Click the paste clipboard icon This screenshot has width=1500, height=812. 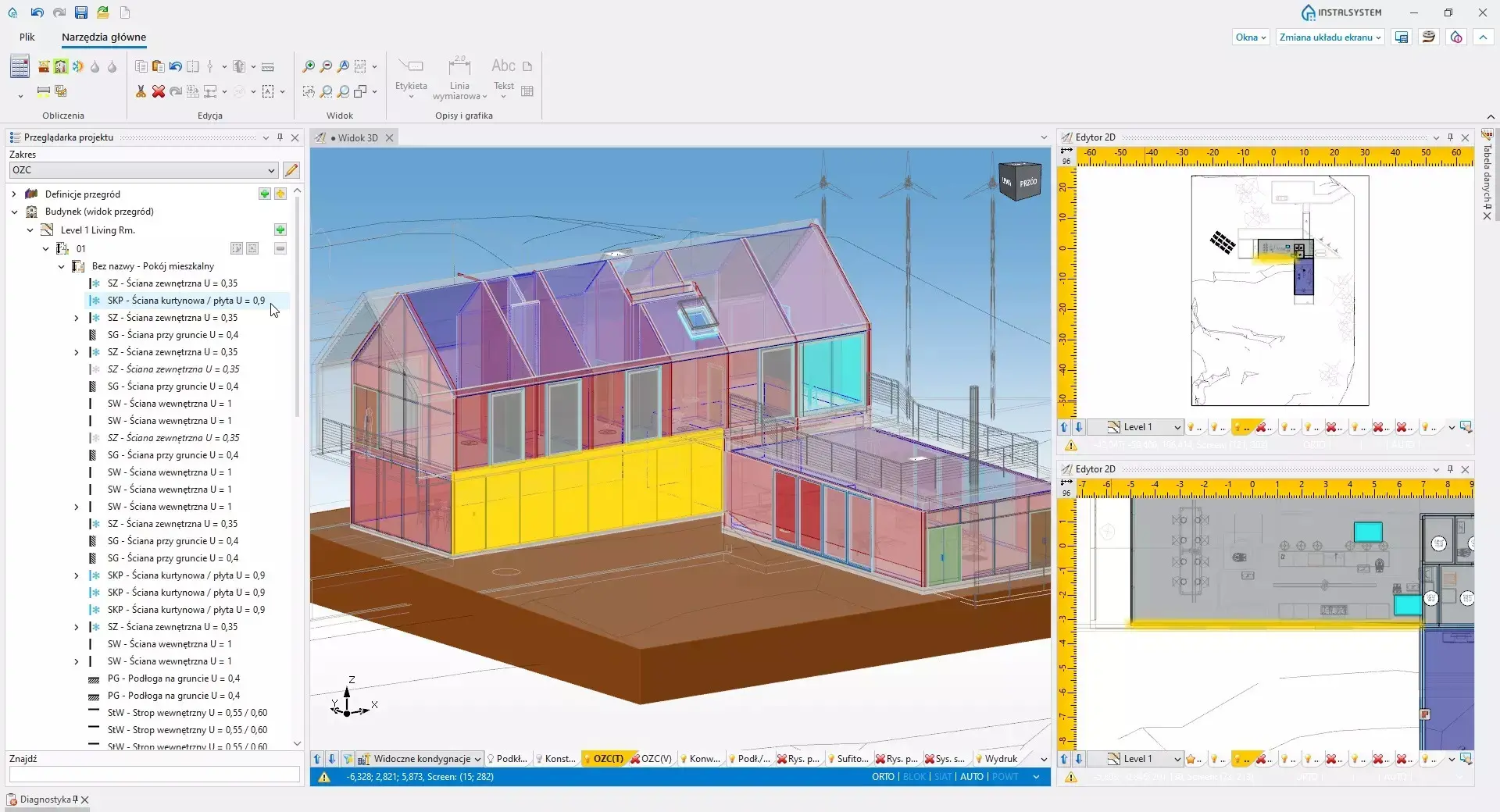click(158, 66)
